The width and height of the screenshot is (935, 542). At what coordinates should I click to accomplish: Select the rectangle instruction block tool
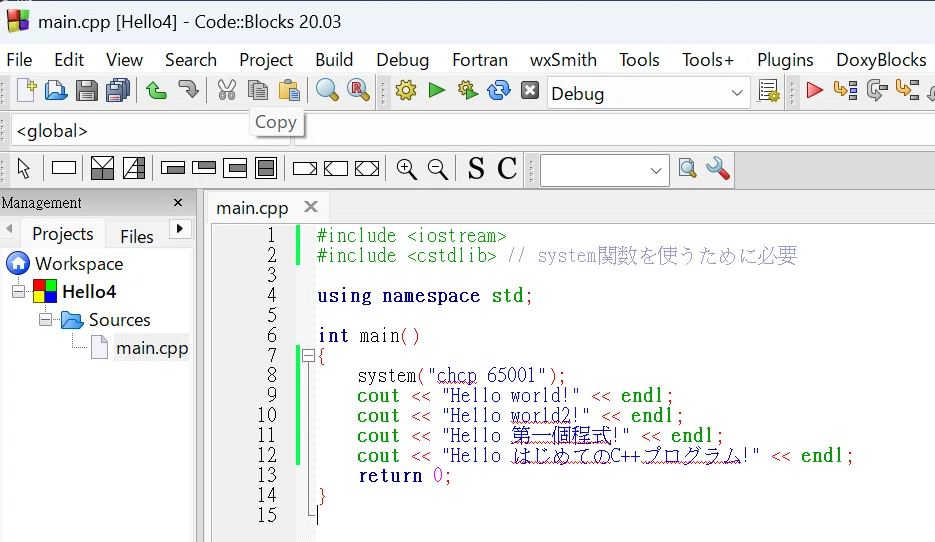click(x=64, y=168)
